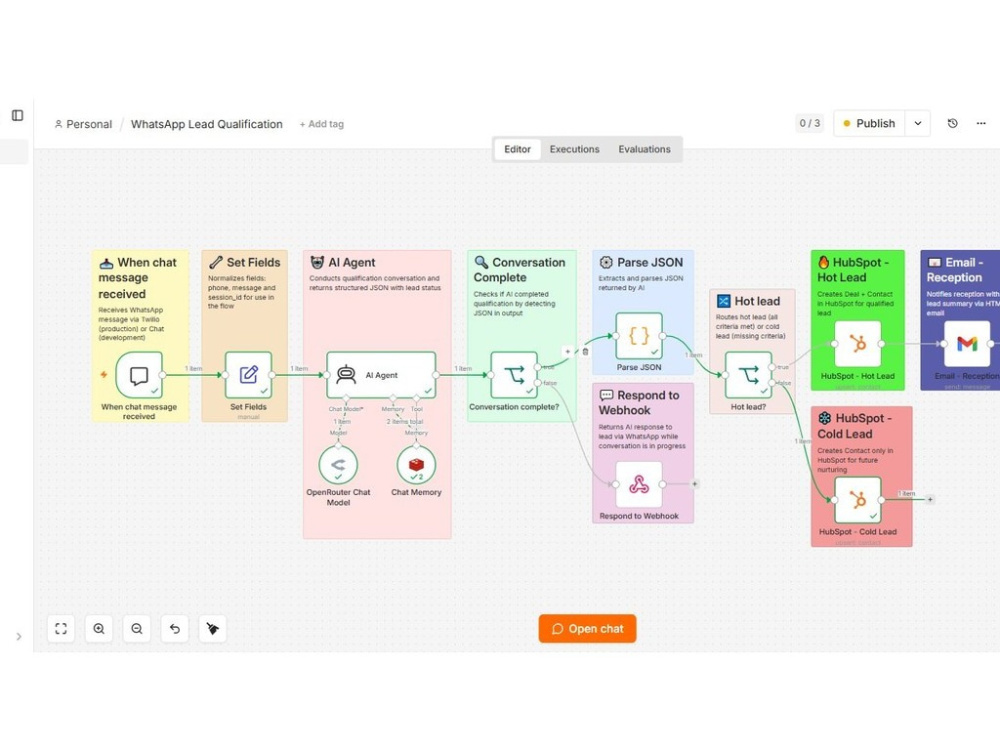Expand the Publish dropdown arrow
This screenshot has width=1000, height=750.
point(918,124)
